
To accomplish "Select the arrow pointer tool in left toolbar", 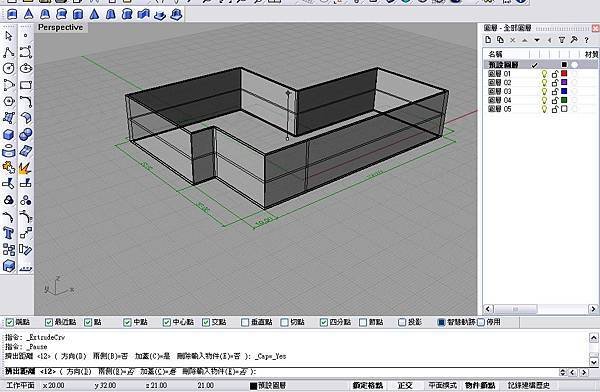I will [x=8, y=36].
